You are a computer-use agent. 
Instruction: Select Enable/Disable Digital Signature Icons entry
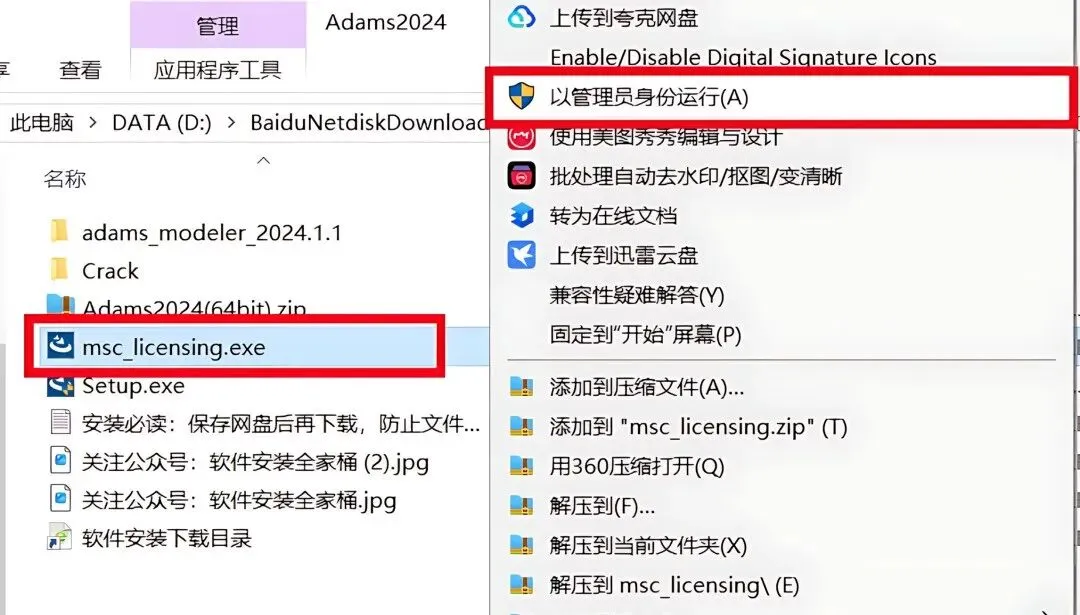point(743,57)
